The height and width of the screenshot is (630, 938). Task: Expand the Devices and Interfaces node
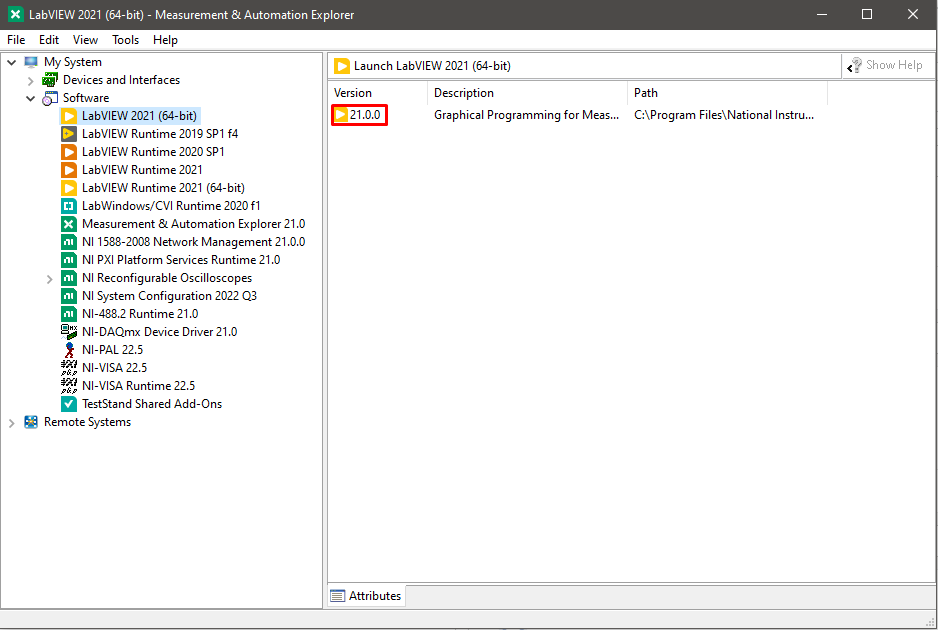point(31,81)
